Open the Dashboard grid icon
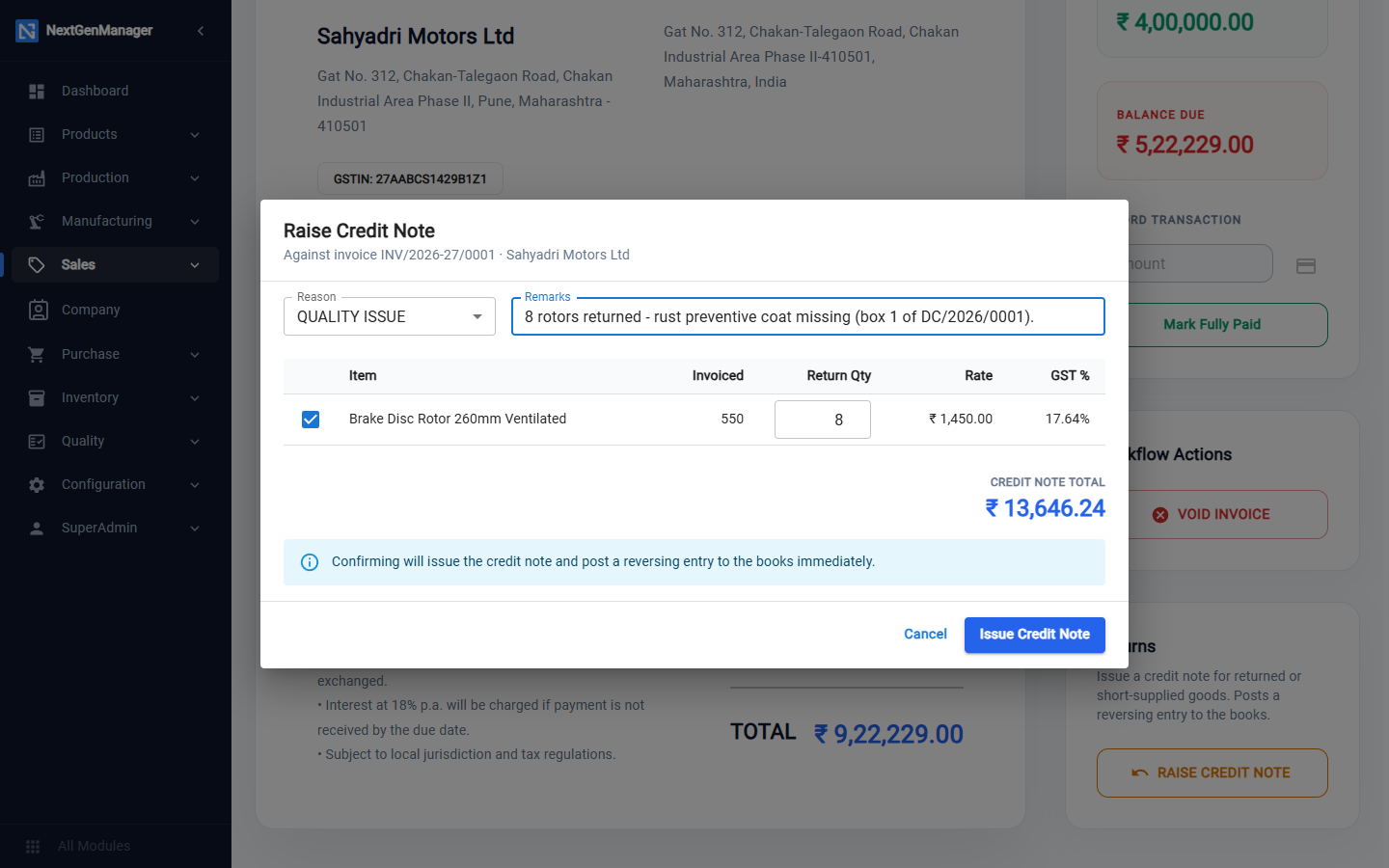Screen dimensions: 1389x868 coord(37,91)
